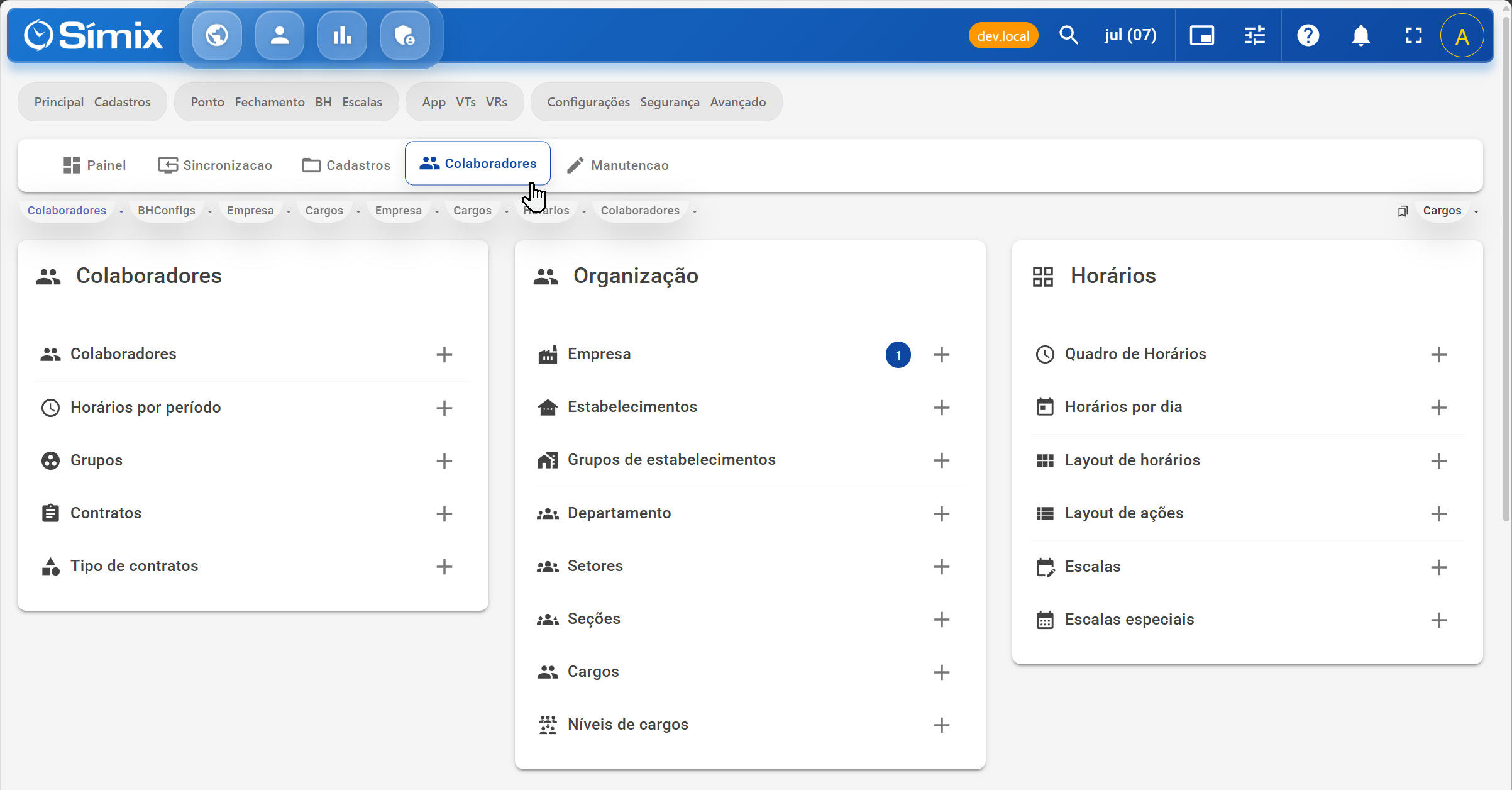Click picture-in-picture window icon in header
Image resolution: width=1512 pixels, height=790 pixels.
[1201, 35]
